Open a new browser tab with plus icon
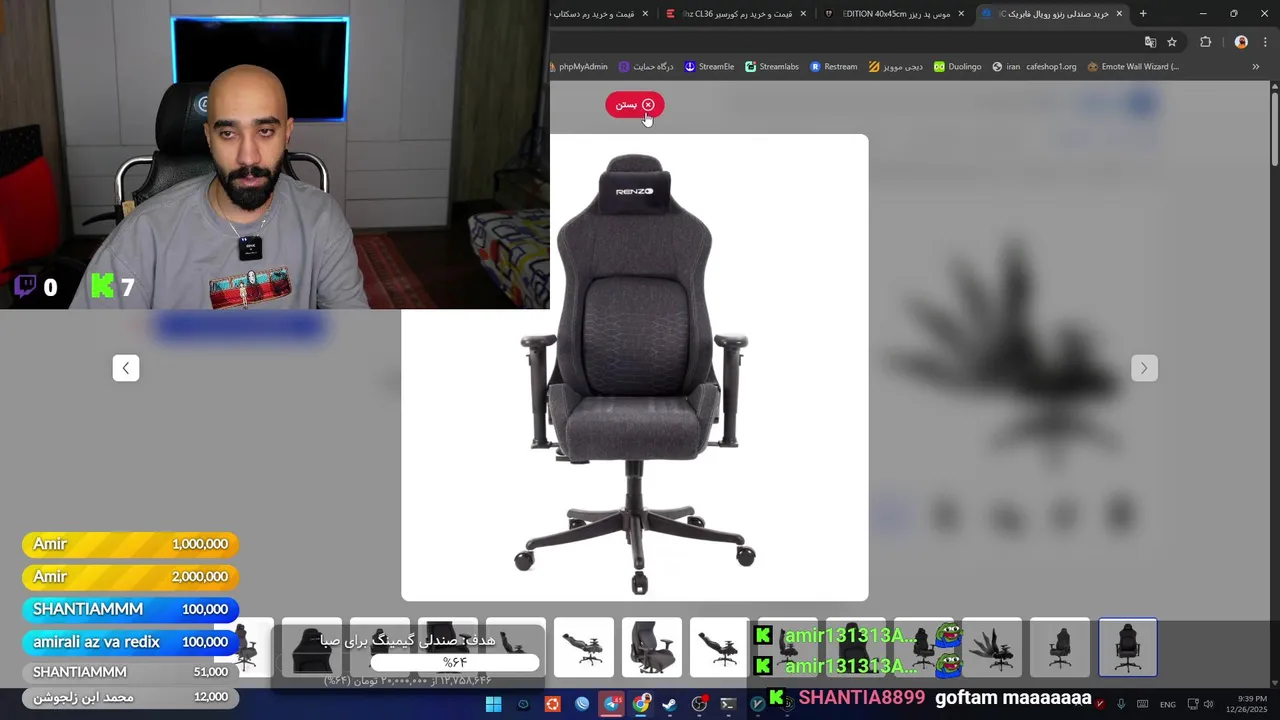The height and width of the screenshot is (720, 1280). [x=1143, y=14]
